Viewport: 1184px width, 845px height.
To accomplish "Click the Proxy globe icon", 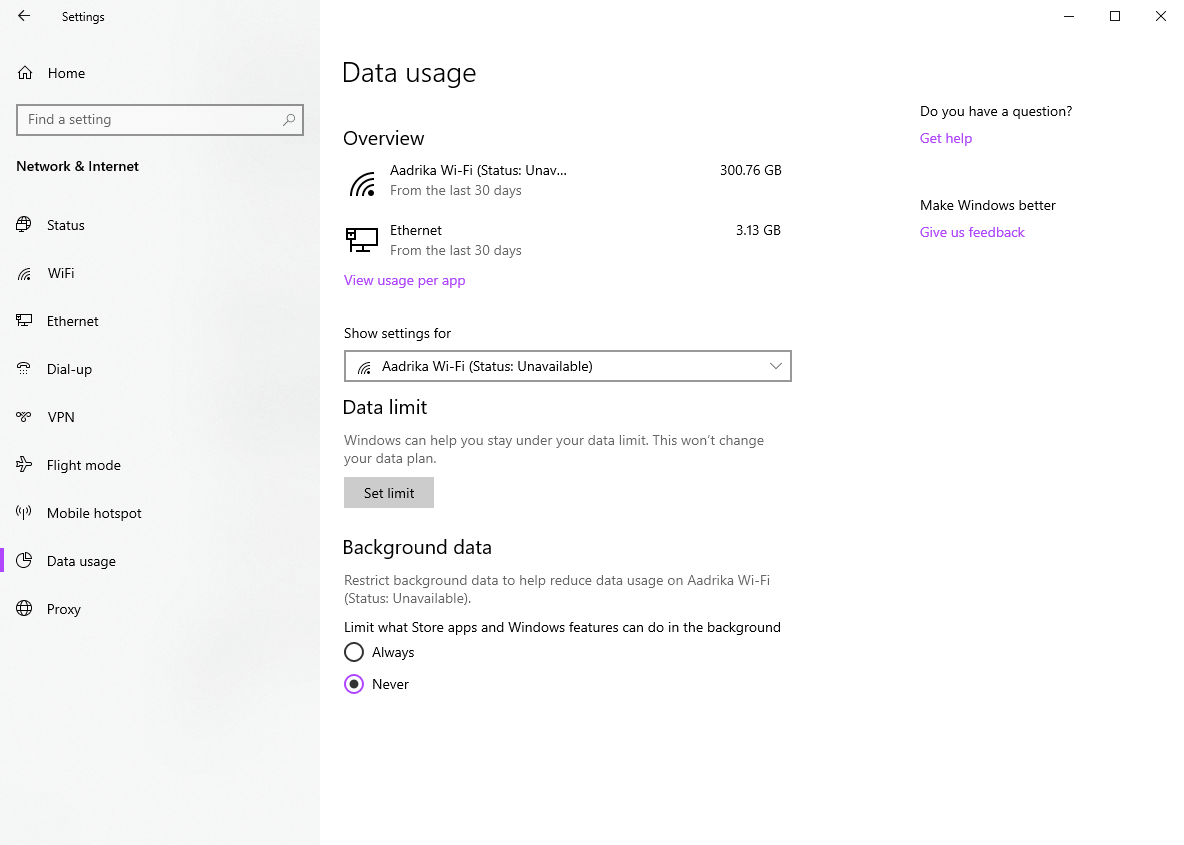I will click(x=24, y=609).
